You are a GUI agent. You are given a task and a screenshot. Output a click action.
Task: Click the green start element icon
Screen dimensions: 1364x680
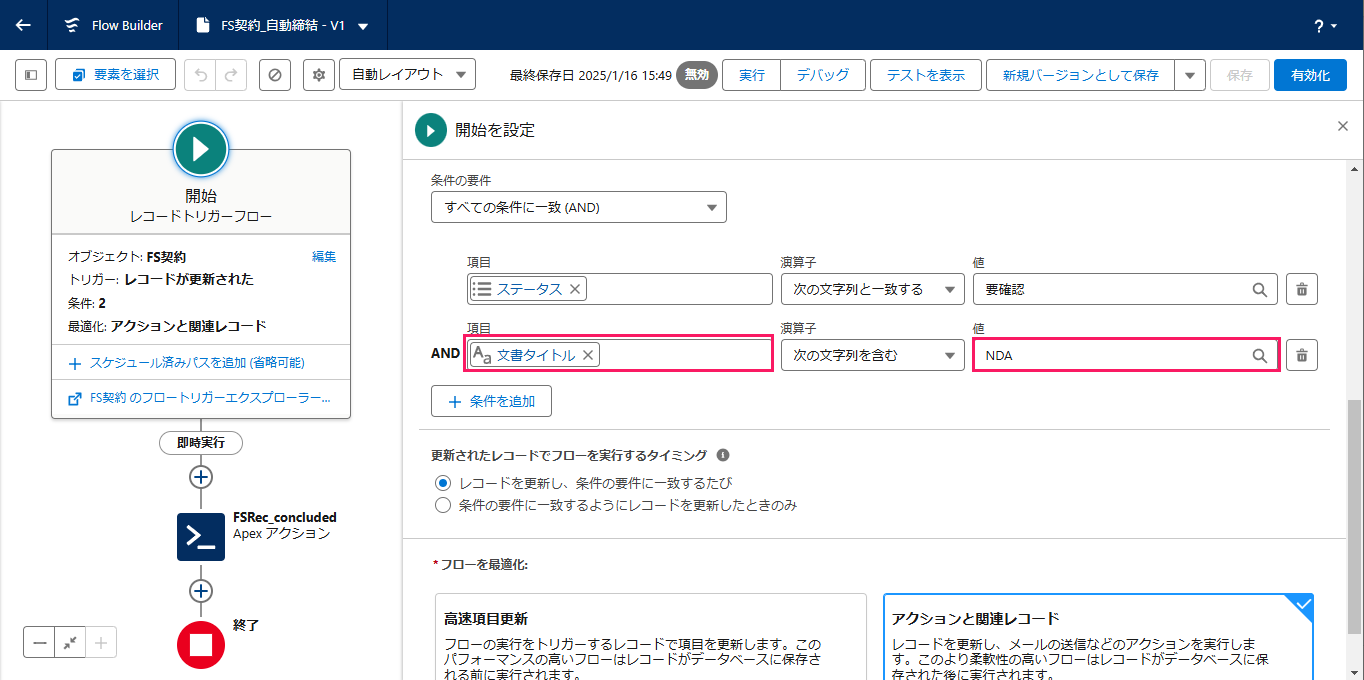point(201,149)
